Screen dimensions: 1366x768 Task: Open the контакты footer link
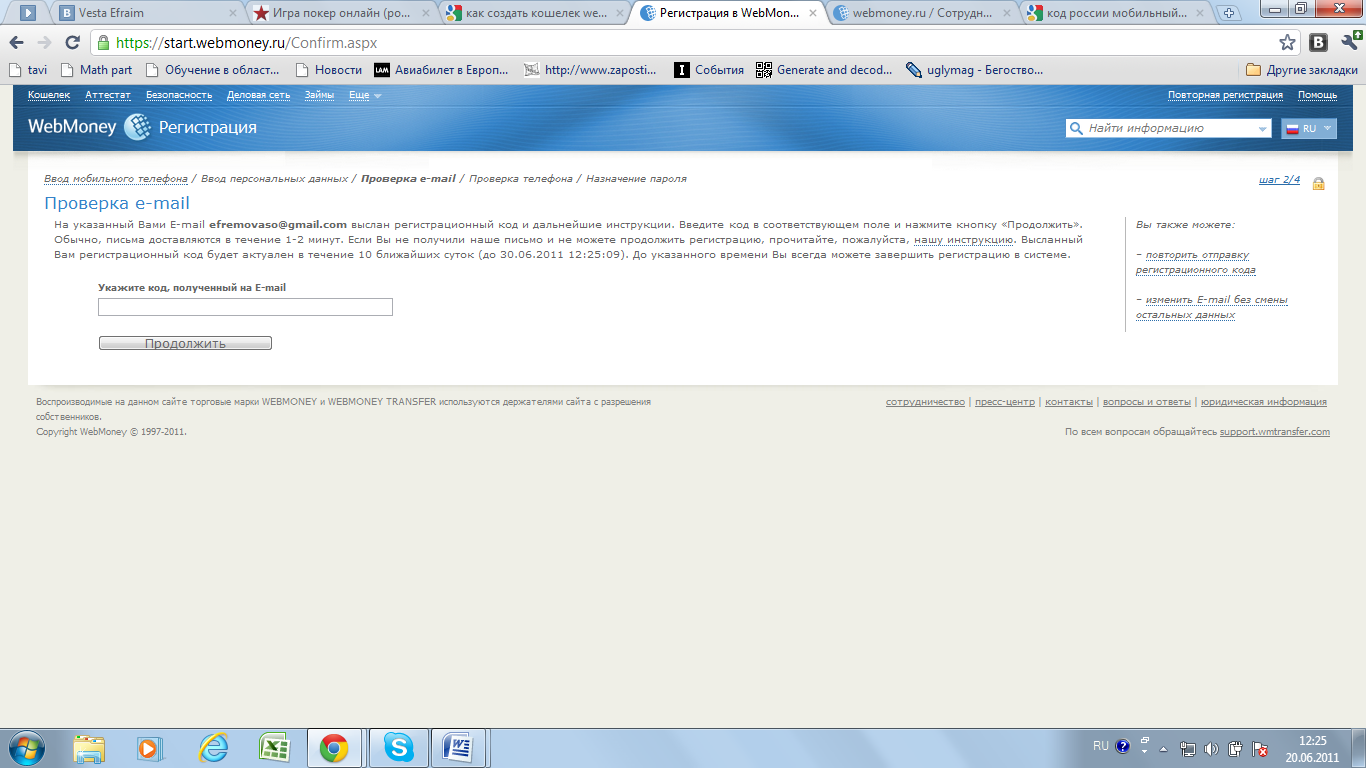point(1069,402)
